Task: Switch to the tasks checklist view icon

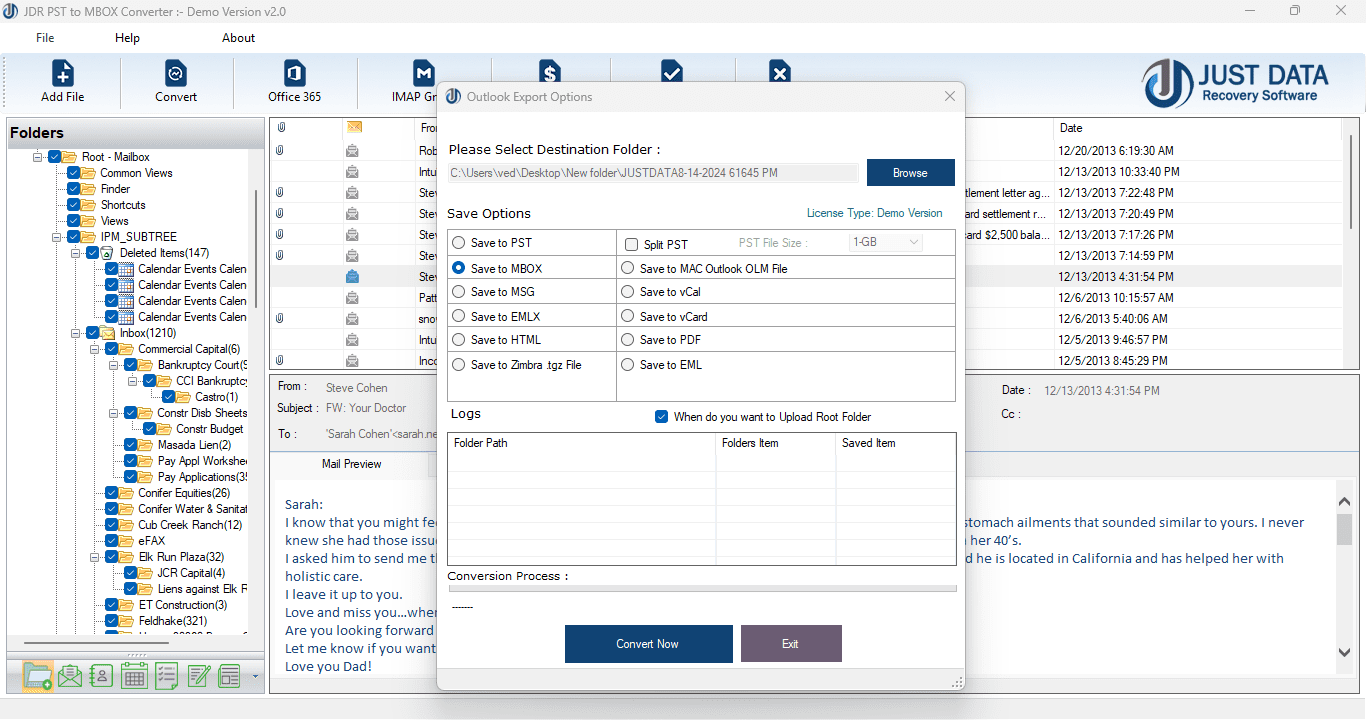Action: (x=166, y=676)
